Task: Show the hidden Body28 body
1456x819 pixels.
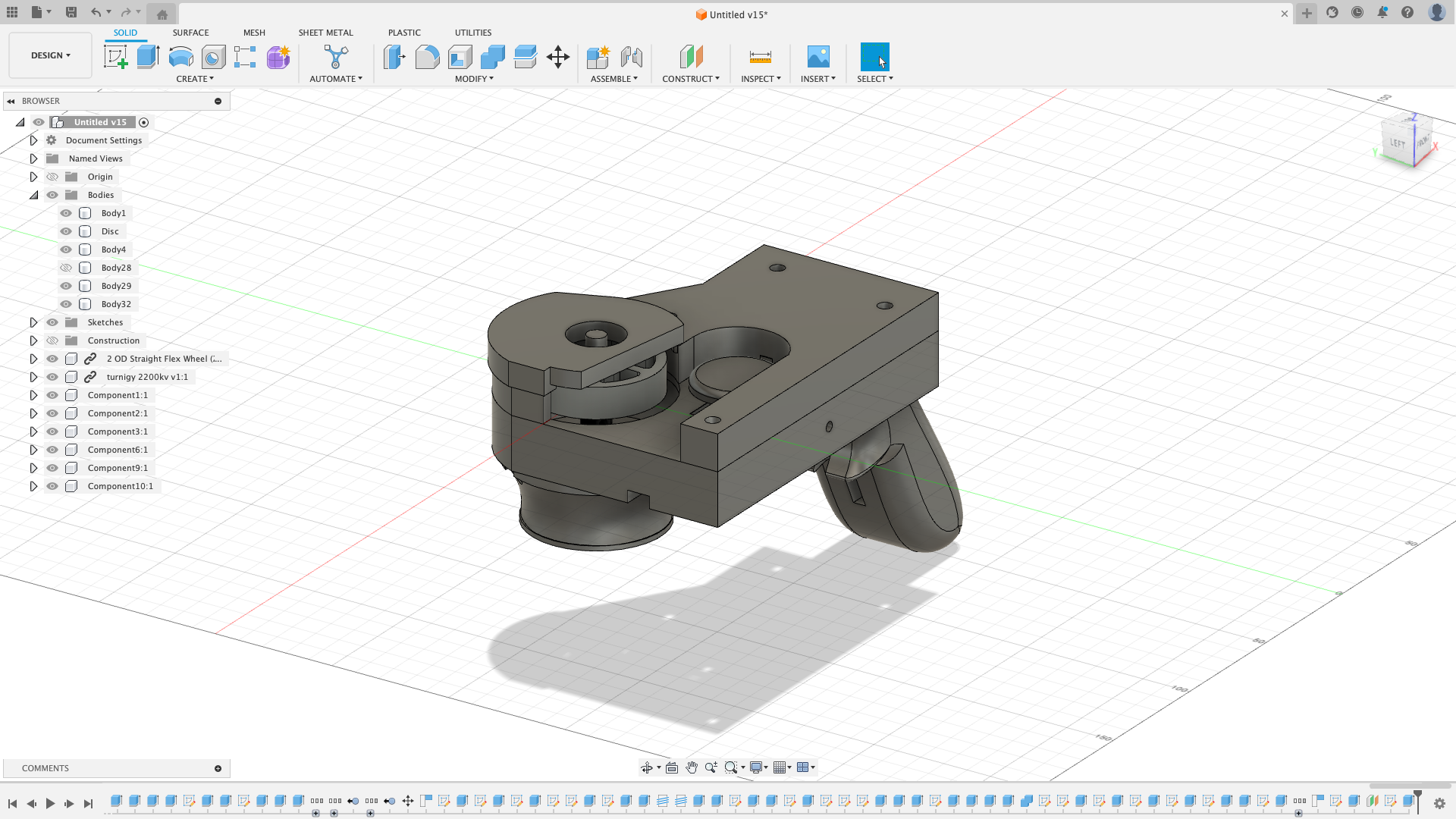Action: click(66, 267)
